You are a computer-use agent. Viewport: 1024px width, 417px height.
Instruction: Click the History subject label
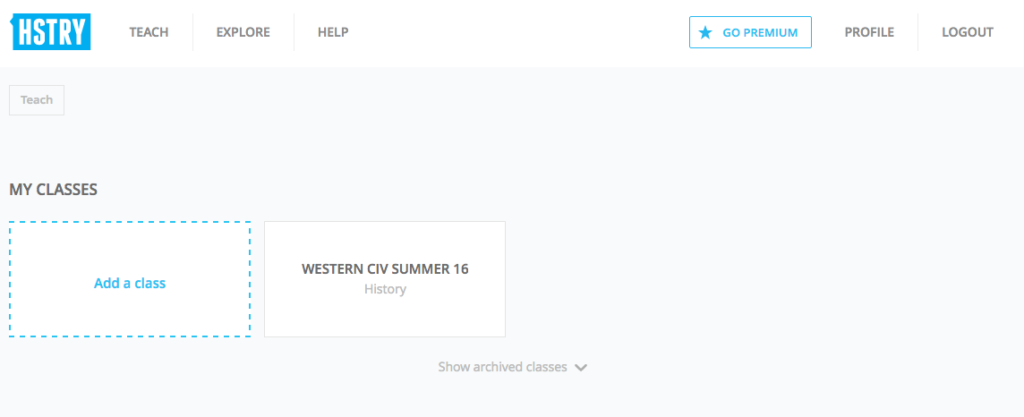[x=385, y=290]
